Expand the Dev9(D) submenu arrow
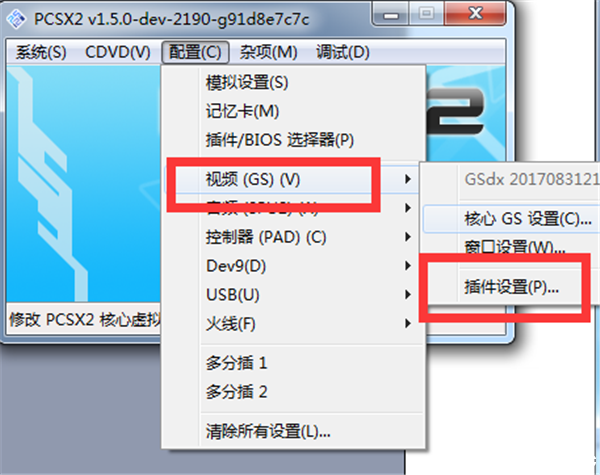The image size is (600, 475). pos(408,266)
